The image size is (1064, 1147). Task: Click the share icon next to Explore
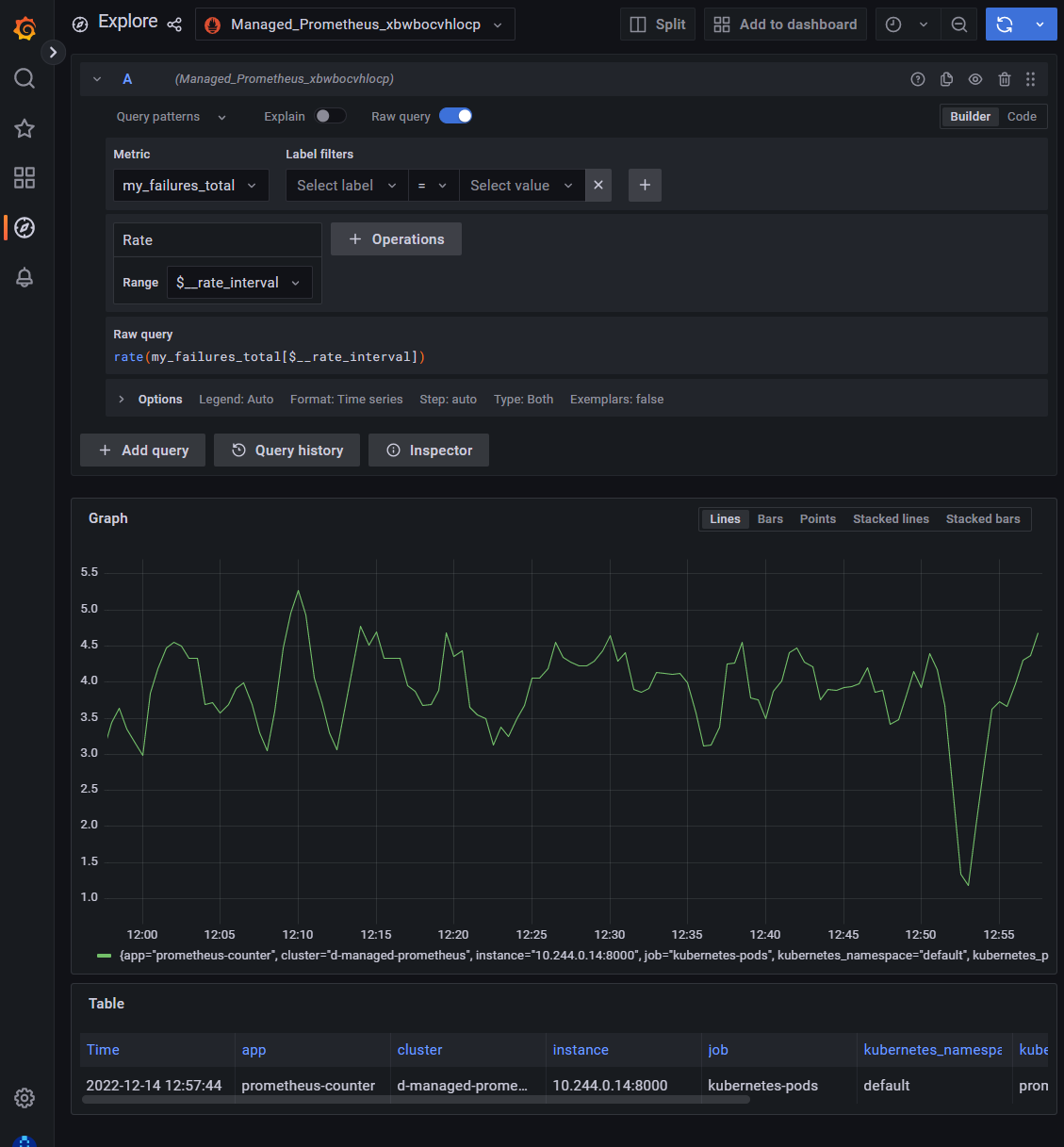pyautogui.click(x=174, y=25)
